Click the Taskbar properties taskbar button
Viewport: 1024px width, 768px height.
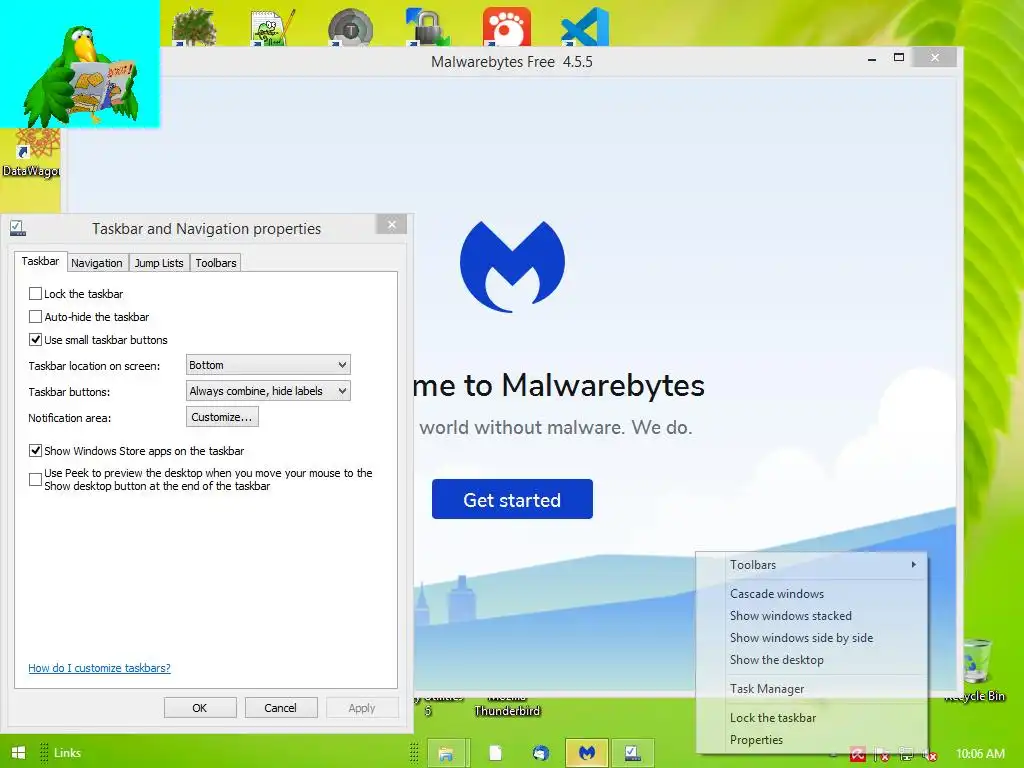click(x=633, y=754)
